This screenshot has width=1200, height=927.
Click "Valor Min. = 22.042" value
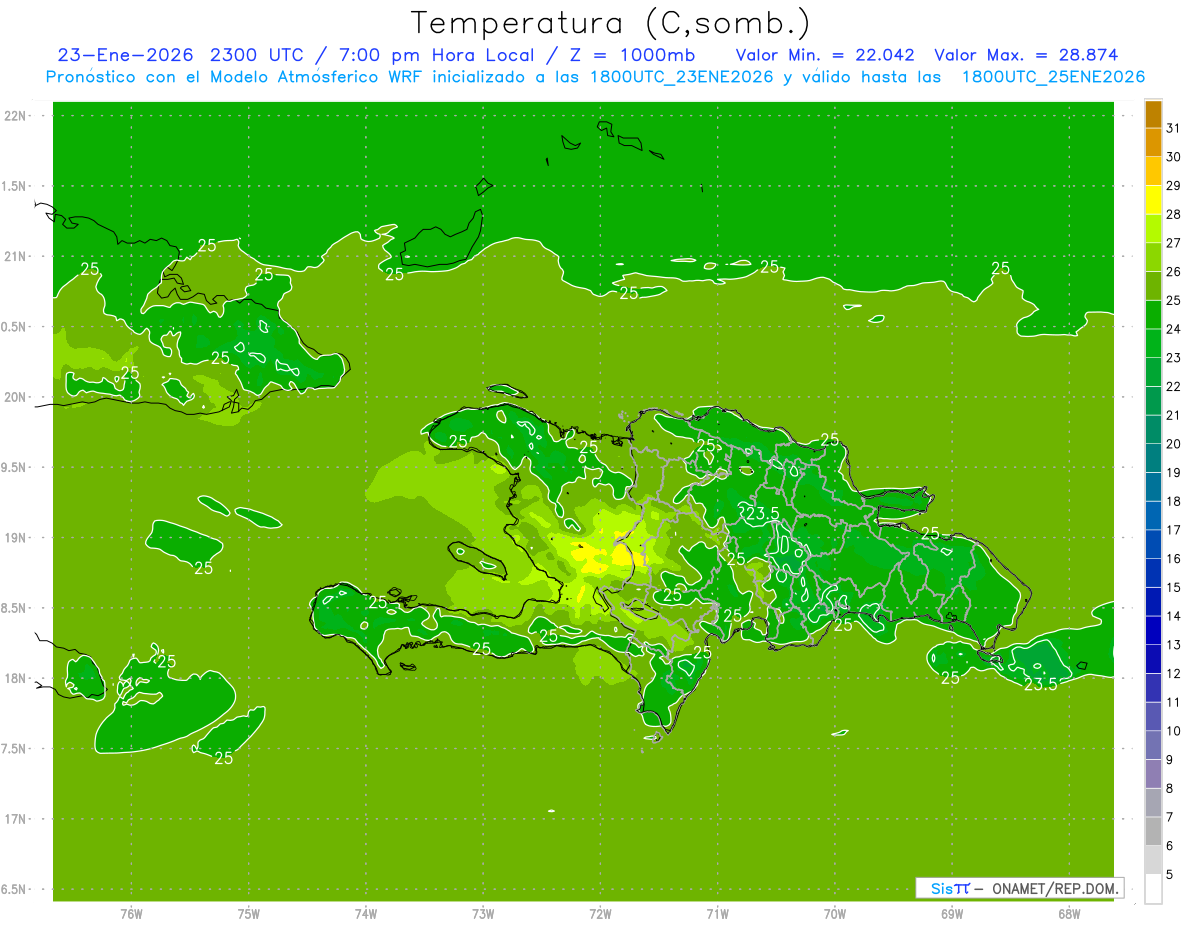coord(825,55)
